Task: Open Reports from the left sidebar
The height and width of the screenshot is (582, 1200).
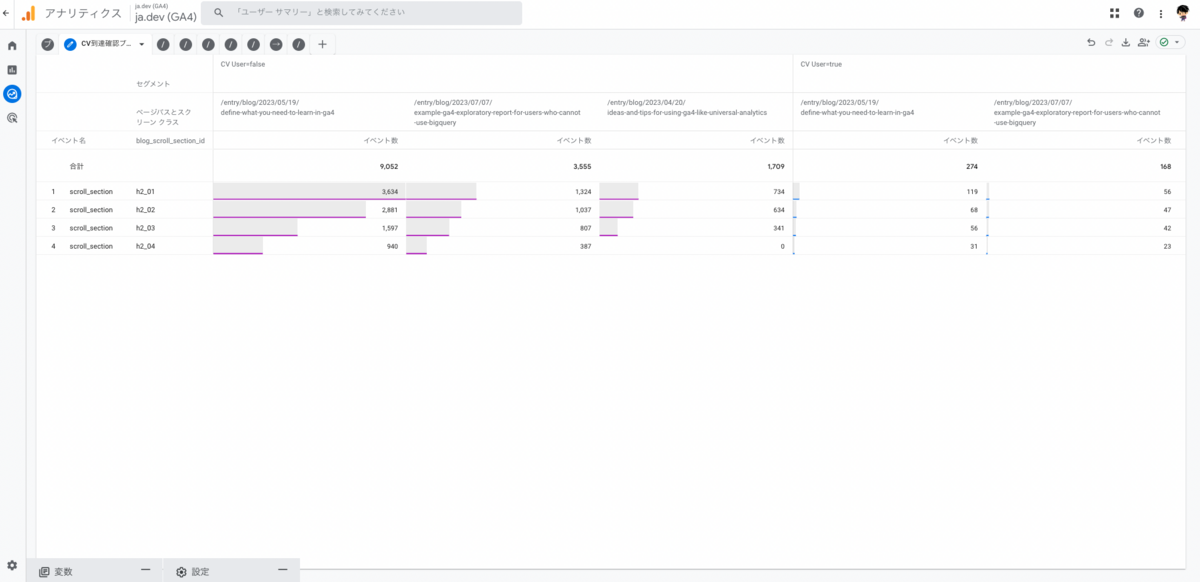Action: pyautogui.click(x=12, y=70)
